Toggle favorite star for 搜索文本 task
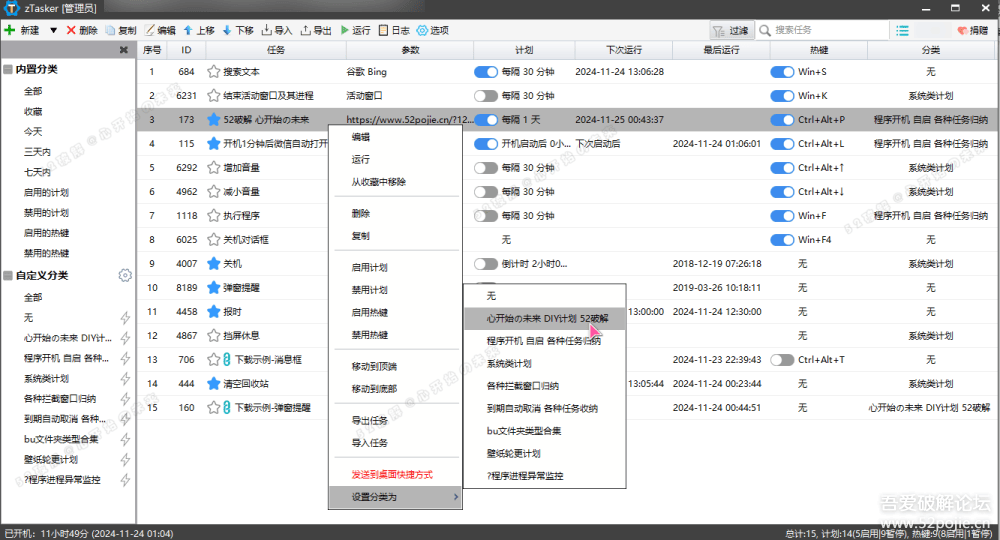Image resolution: width=1000 pixels, height=540 pixels. (214, 71)
